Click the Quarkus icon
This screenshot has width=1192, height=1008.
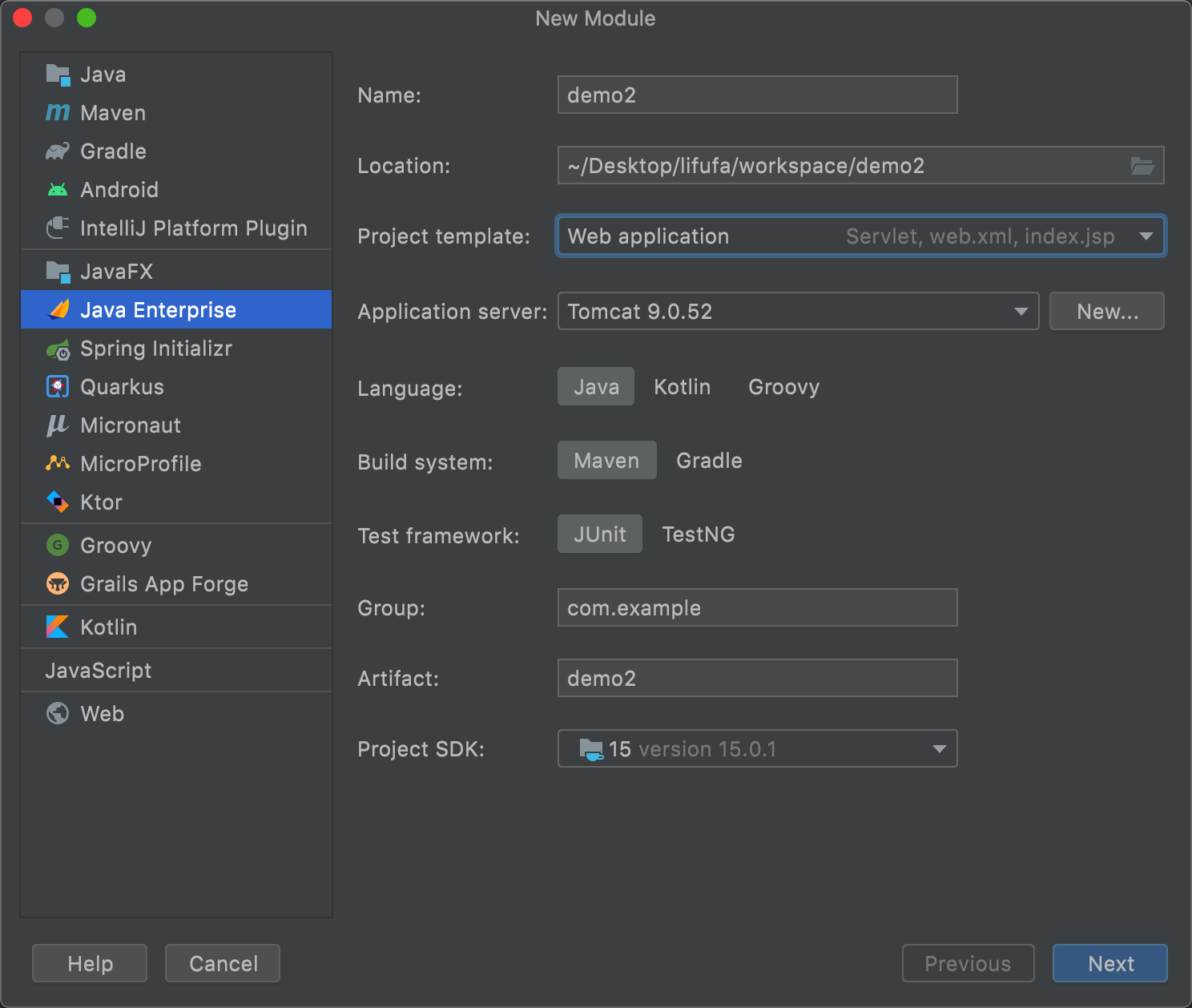tap(58, 387)
